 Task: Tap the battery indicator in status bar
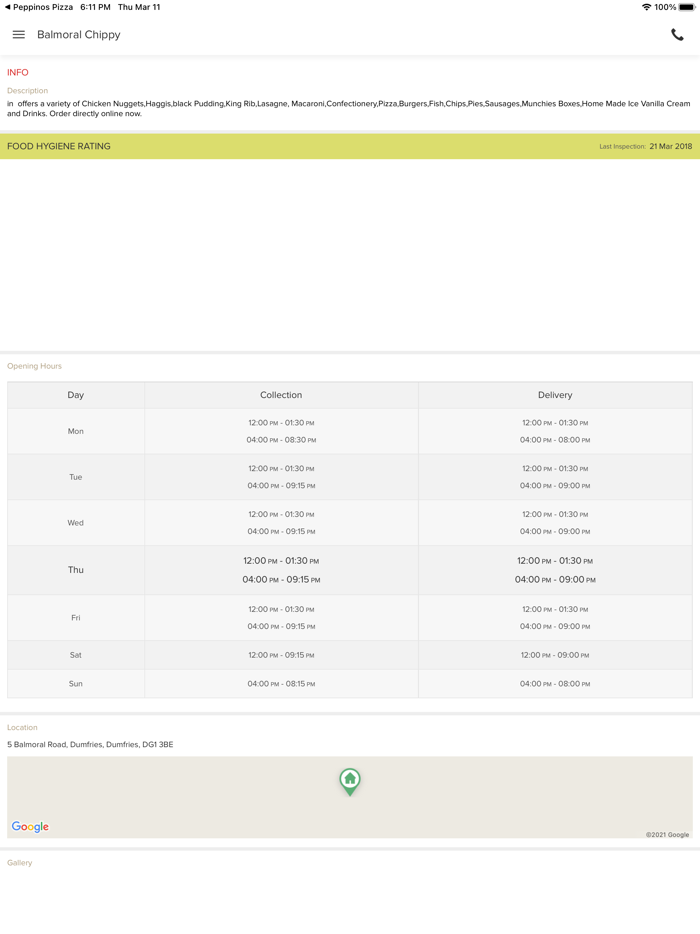(x=687, y=7)
